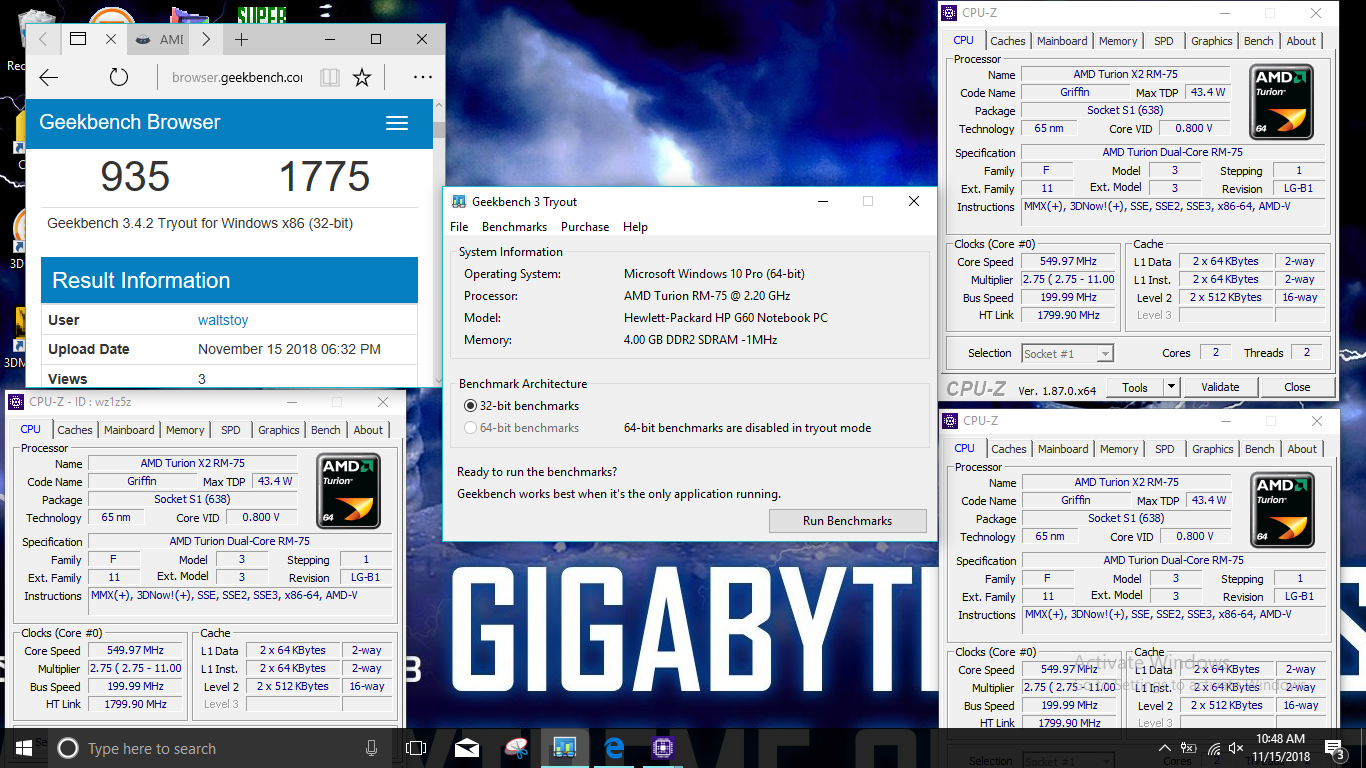Open About tab in upper-right CPU-Z
Viewport: 1366px width, 768px height.
point(1302,41)
